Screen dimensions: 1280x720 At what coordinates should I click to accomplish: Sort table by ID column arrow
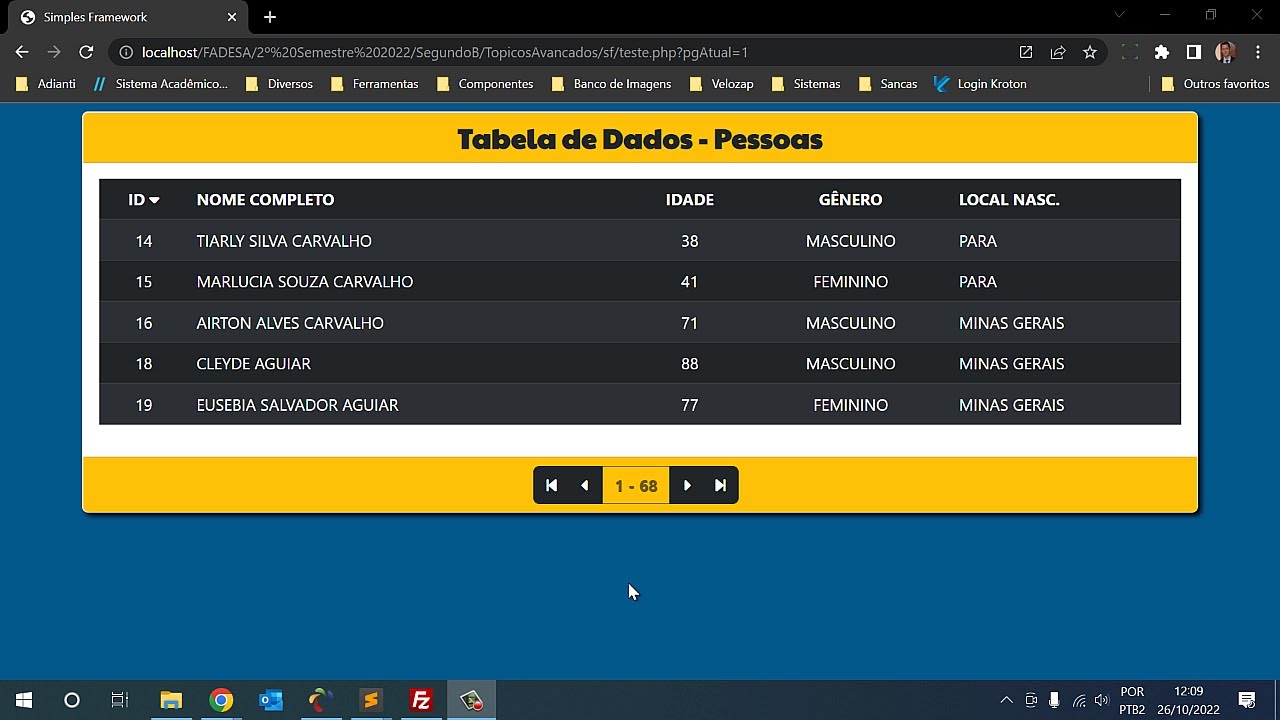click(154, 200)
